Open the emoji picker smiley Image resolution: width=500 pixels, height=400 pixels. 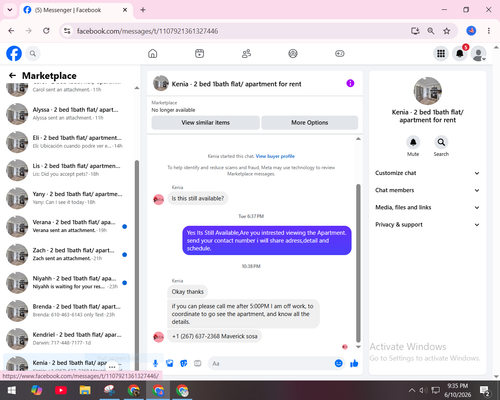[338, 363]
